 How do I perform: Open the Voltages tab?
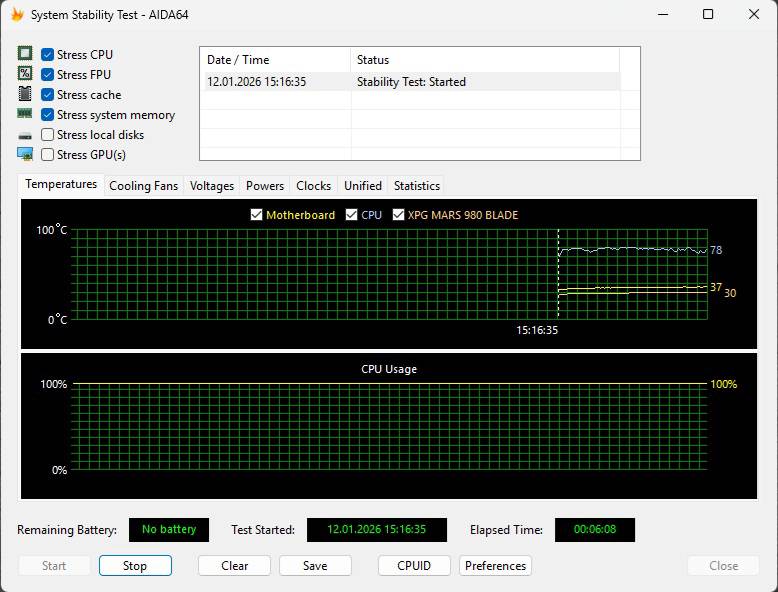[x=212, y=186]
